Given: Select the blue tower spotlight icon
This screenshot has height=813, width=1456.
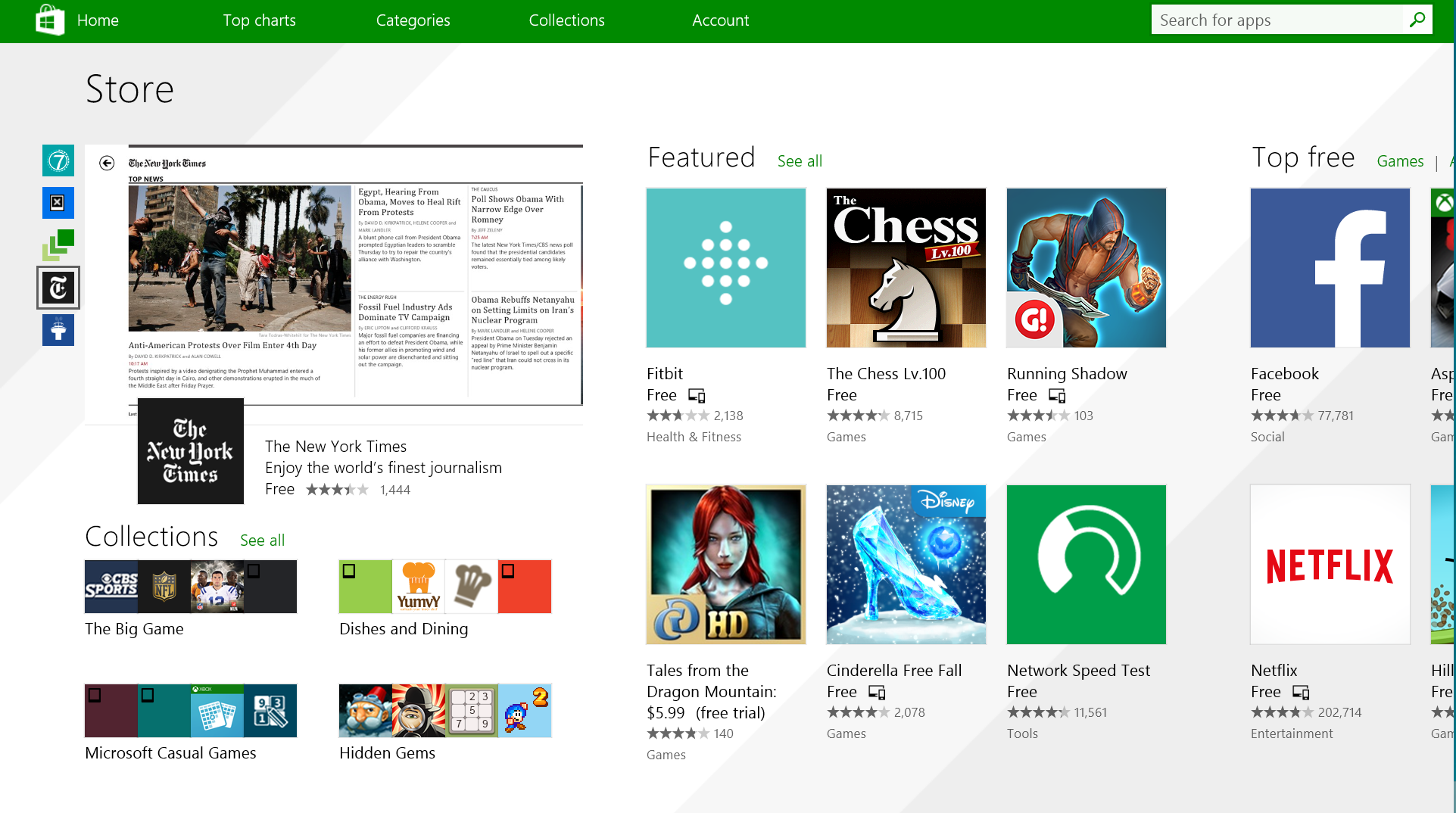Looking at the screenshot, I should 58,330.
